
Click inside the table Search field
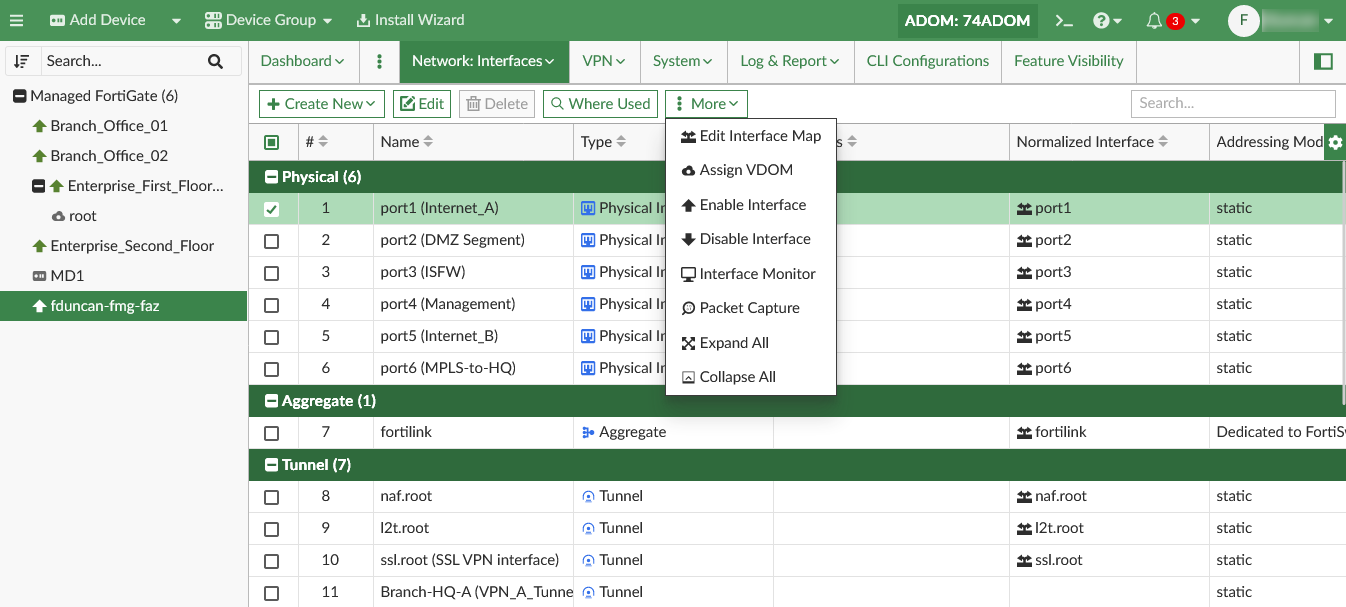pos(1233,103)
